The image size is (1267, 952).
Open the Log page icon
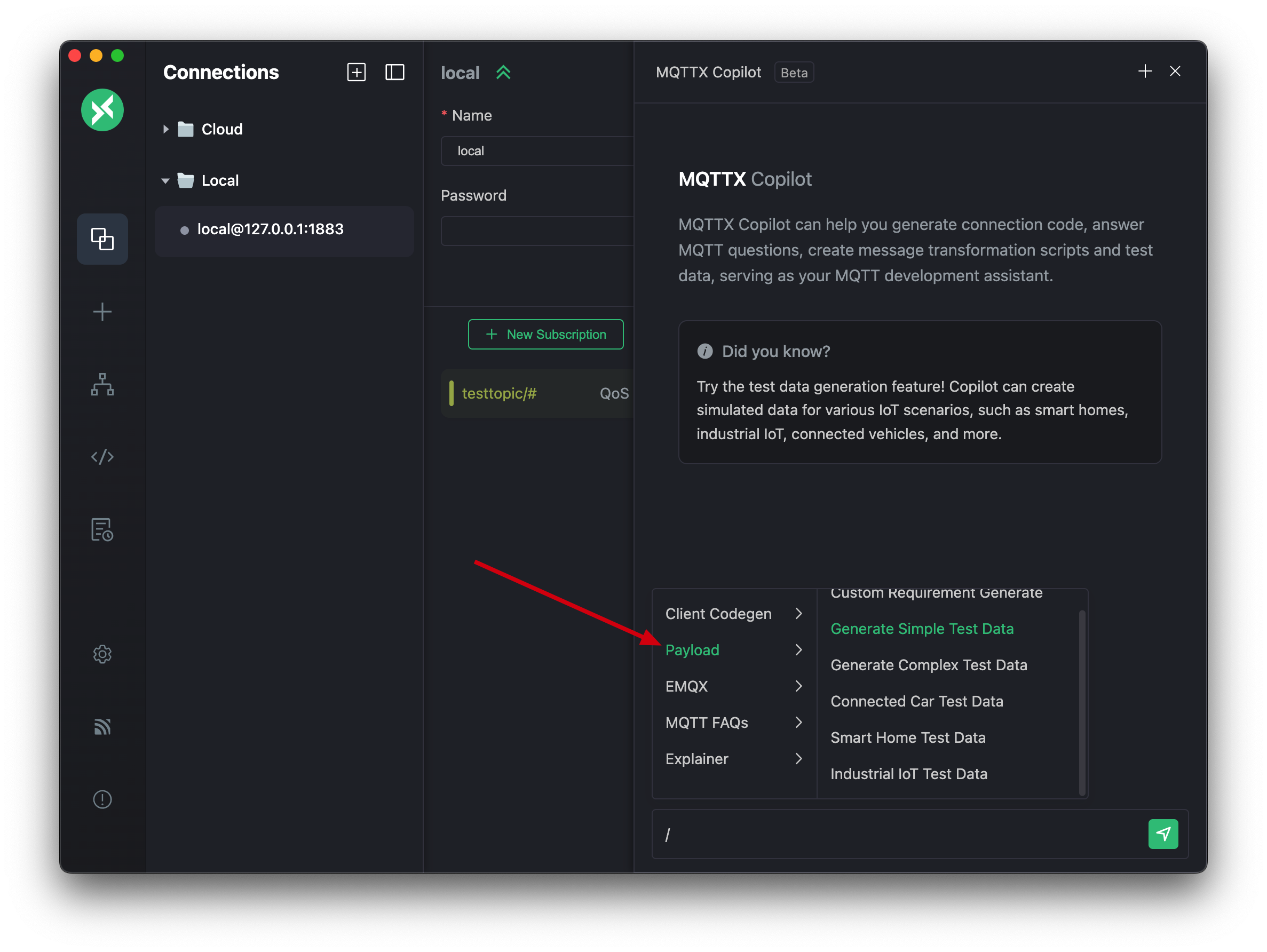click(x=102, y=529)
